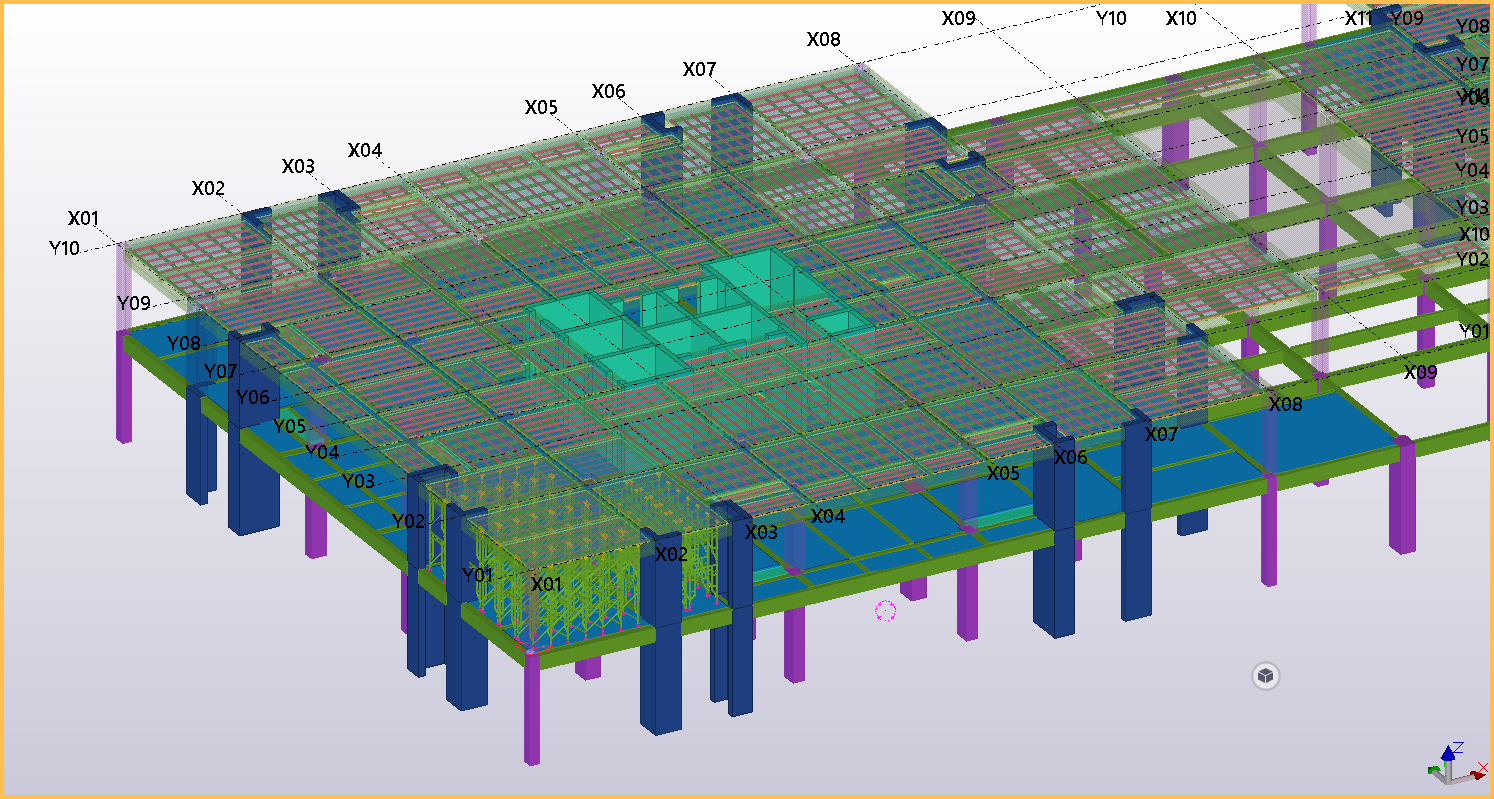
Task: Select the X01 grid label above Y10
Action: click(x=84, y=218)
